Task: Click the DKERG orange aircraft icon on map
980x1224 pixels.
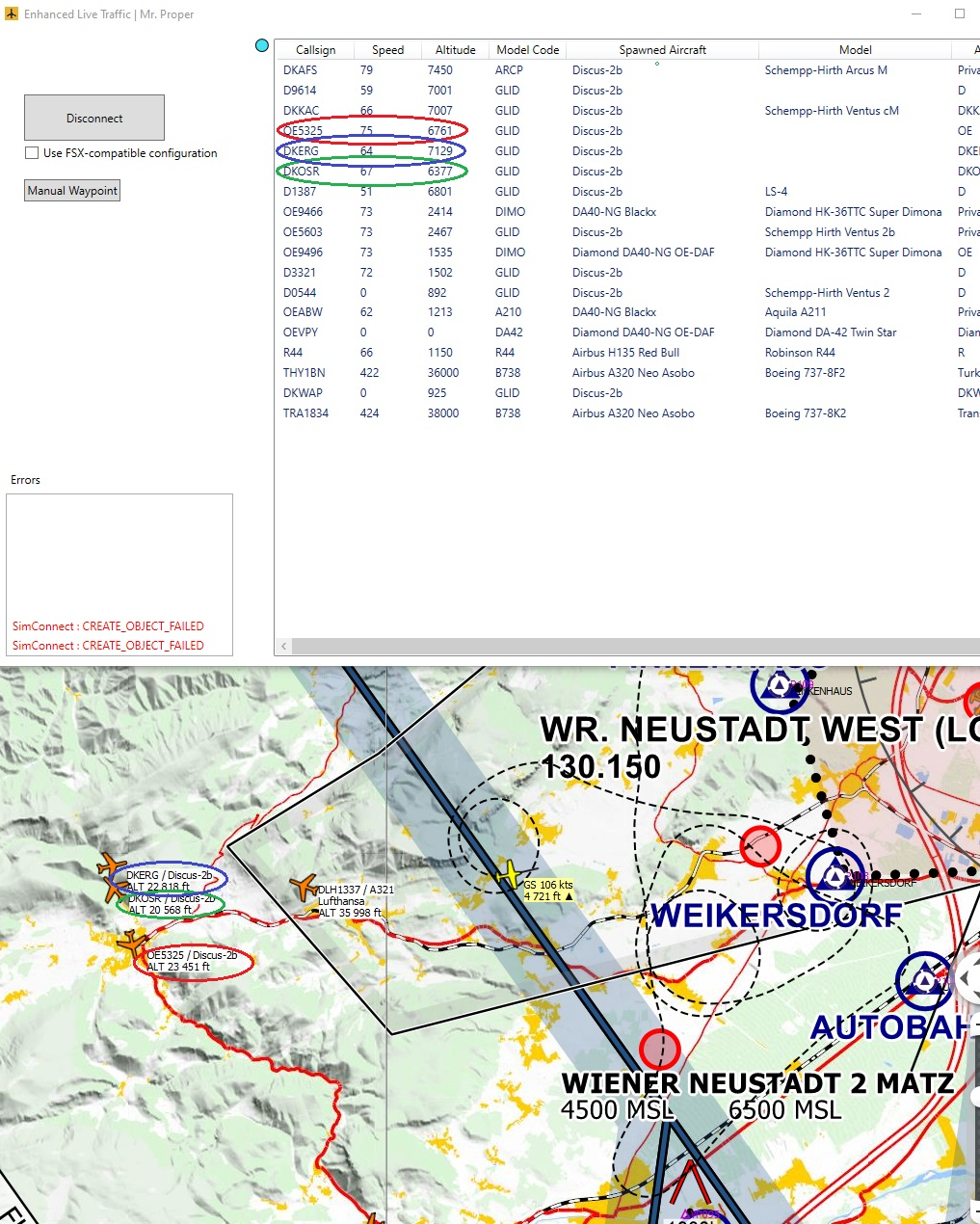Action: point(112,865)
